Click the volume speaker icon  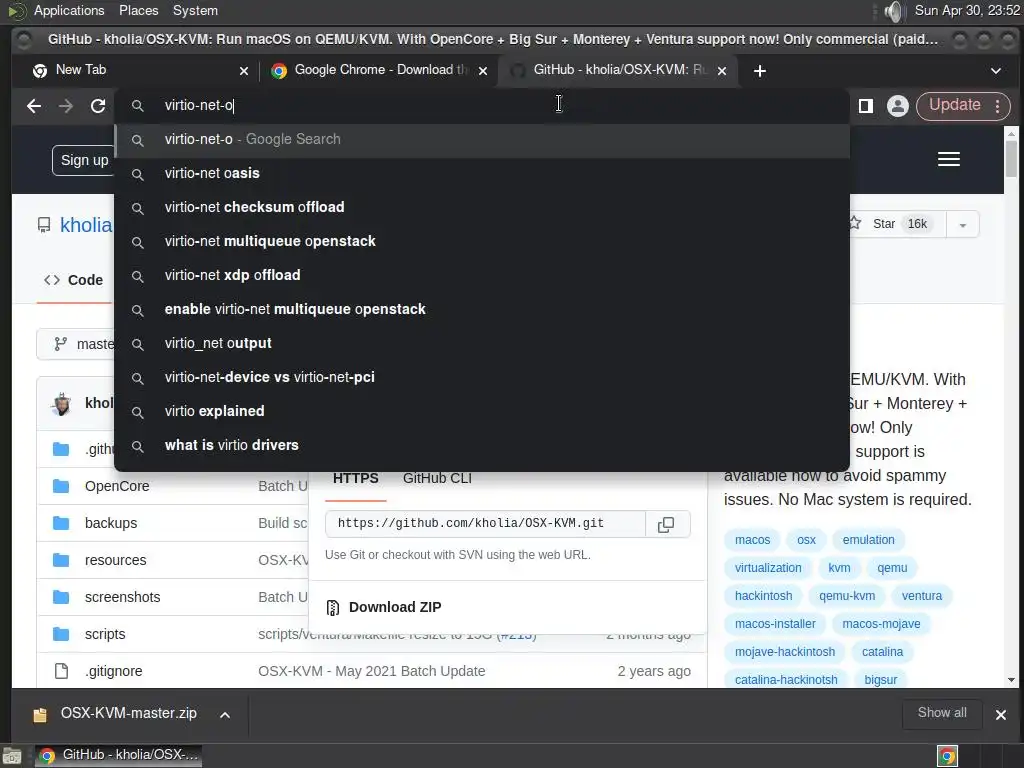tap(893, 11)
